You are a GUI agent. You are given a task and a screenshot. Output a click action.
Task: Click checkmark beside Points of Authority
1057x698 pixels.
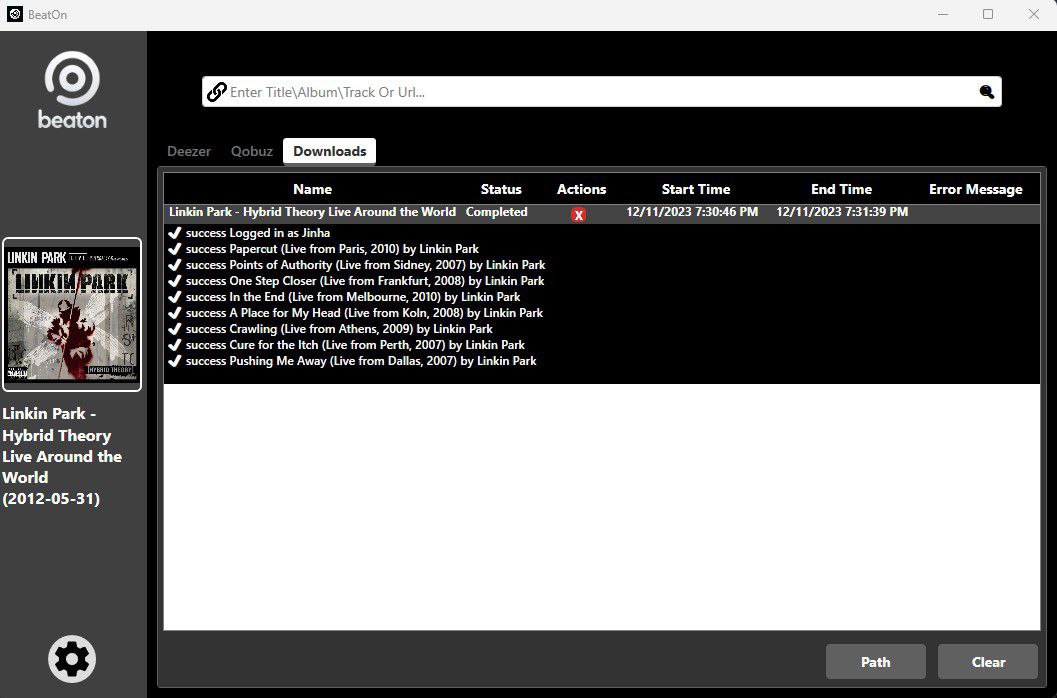[175, 265]
